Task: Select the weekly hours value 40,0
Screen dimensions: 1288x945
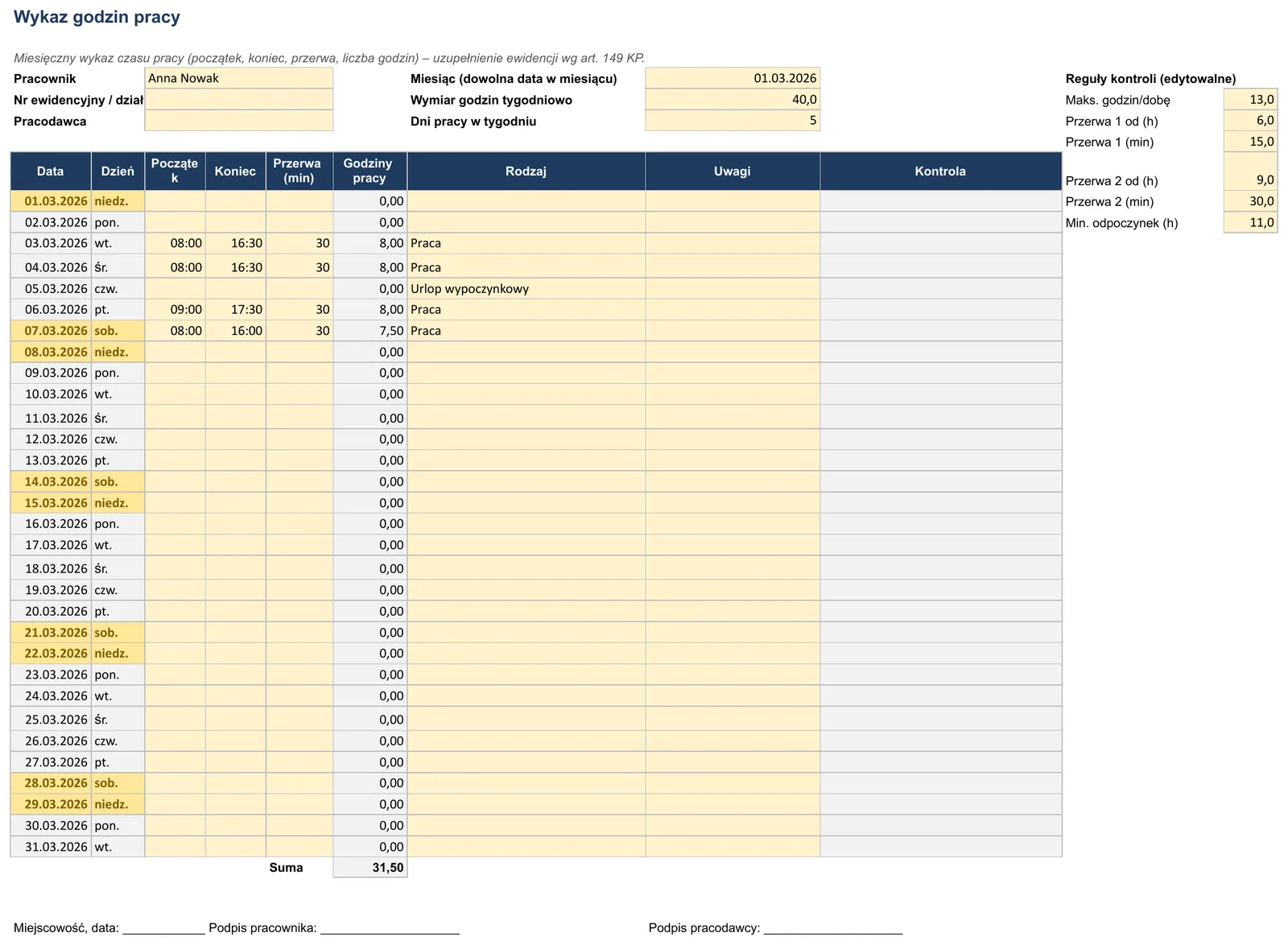Action: pos(733,100)
